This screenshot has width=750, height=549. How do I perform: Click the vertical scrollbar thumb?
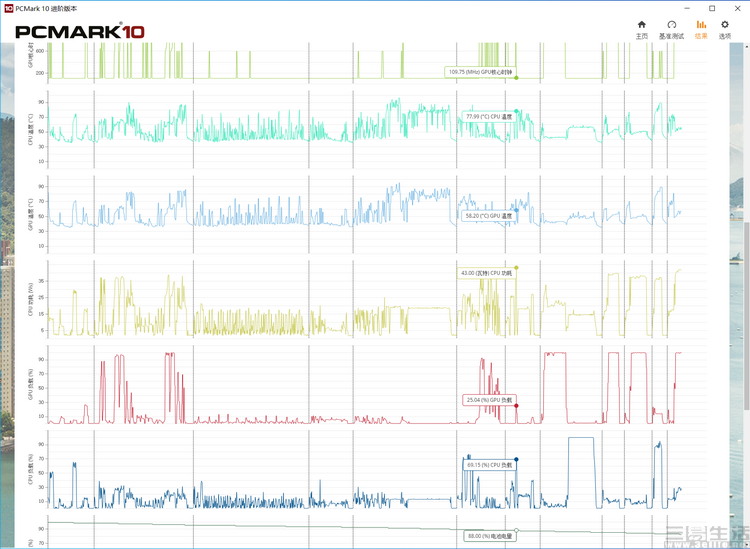point(747,316)
